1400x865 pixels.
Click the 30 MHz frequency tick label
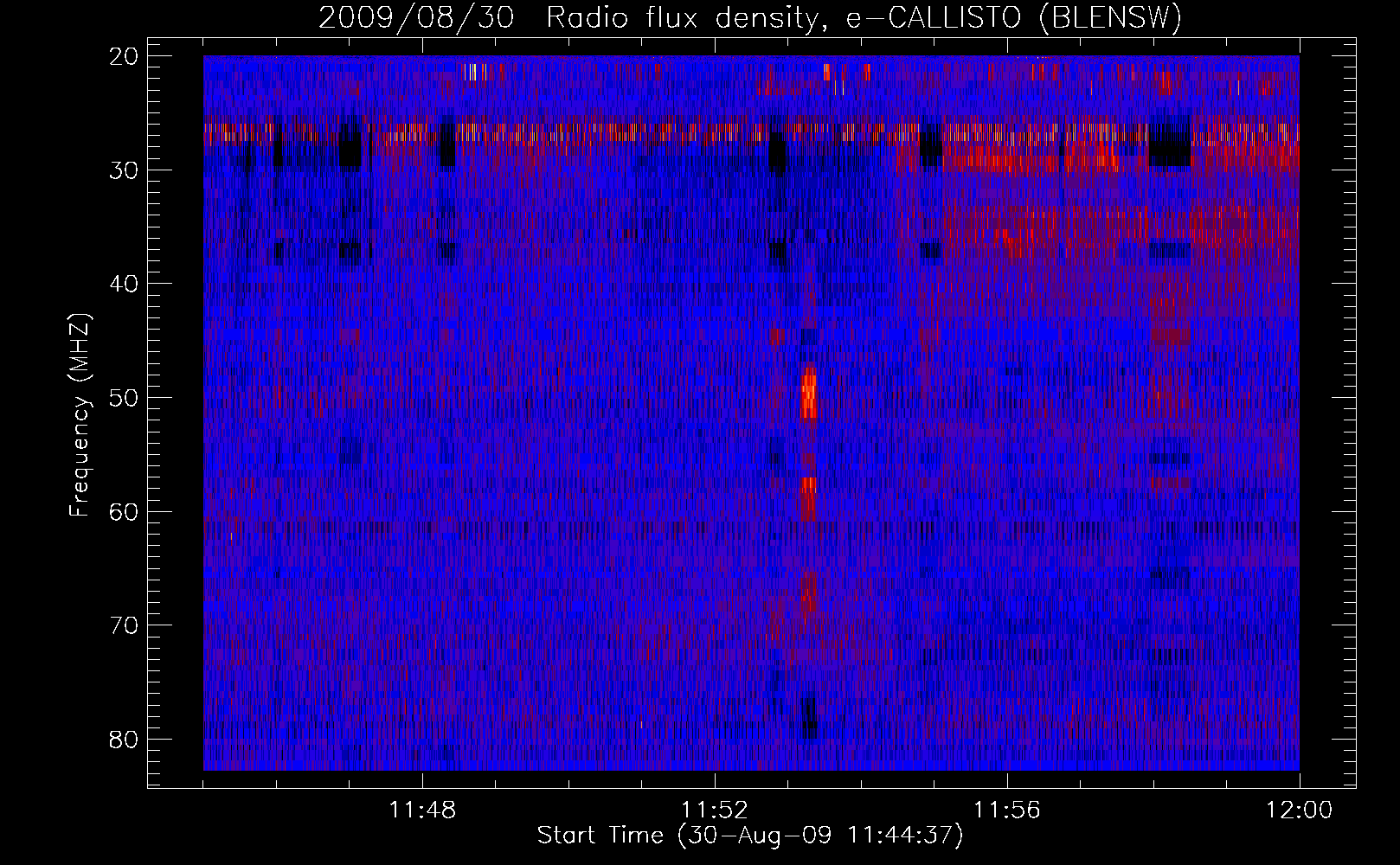125,170
